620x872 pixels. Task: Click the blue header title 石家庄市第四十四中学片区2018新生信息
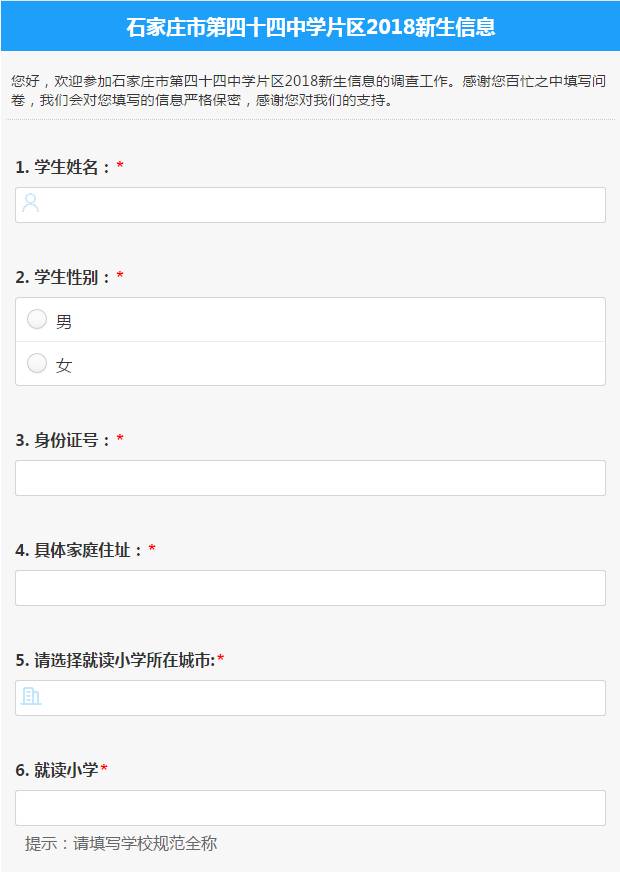pyautogui.click(x=310, y=27)
